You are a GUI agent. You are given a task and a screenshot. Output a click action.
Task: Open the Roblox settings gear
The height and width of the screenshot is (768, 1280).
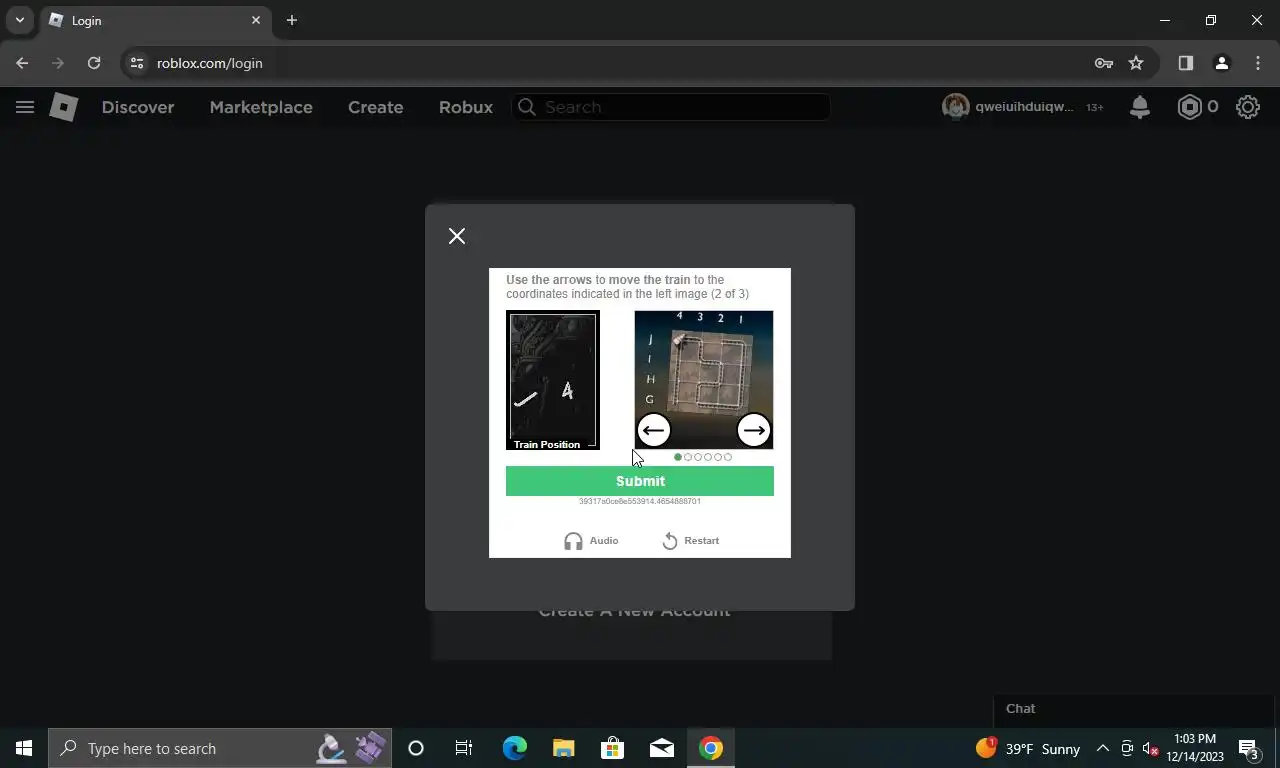(1248, 107)
